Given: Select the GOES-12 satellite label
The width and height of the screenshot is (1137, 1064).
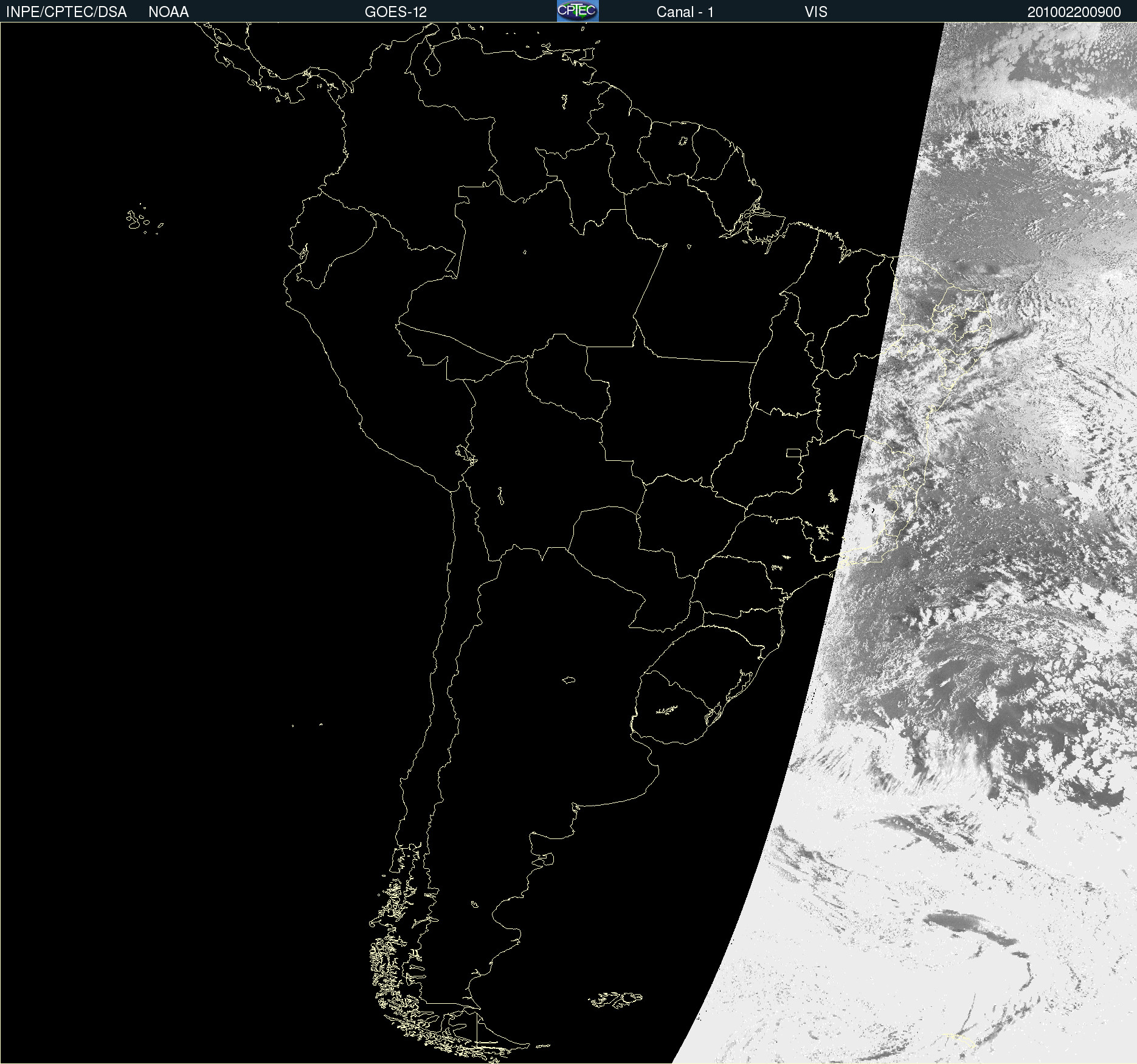Looking at the screenshot, I should click(396, 12).
